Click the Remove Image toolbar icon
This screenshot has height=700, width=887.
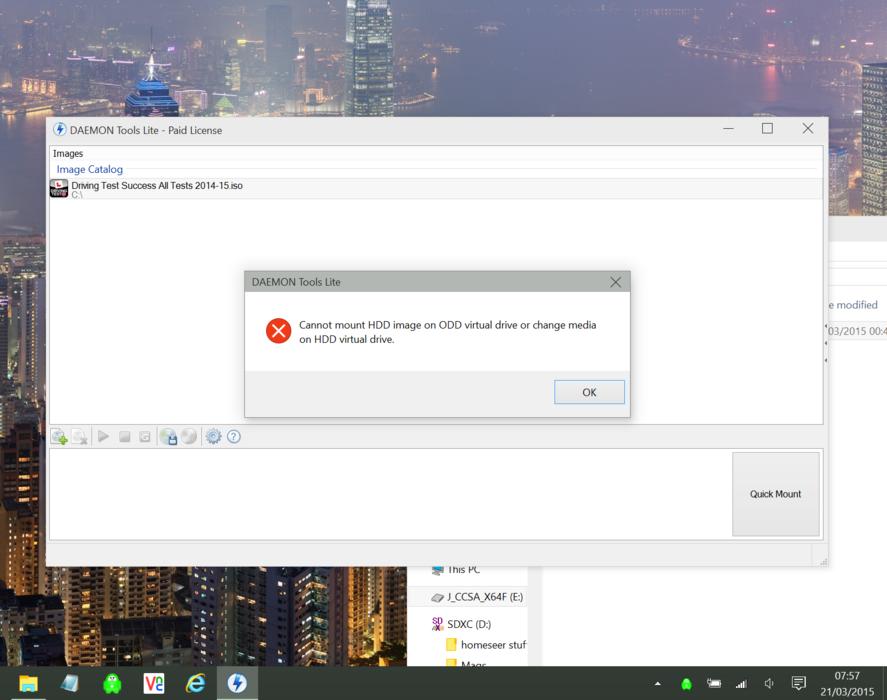click(80, 437)
